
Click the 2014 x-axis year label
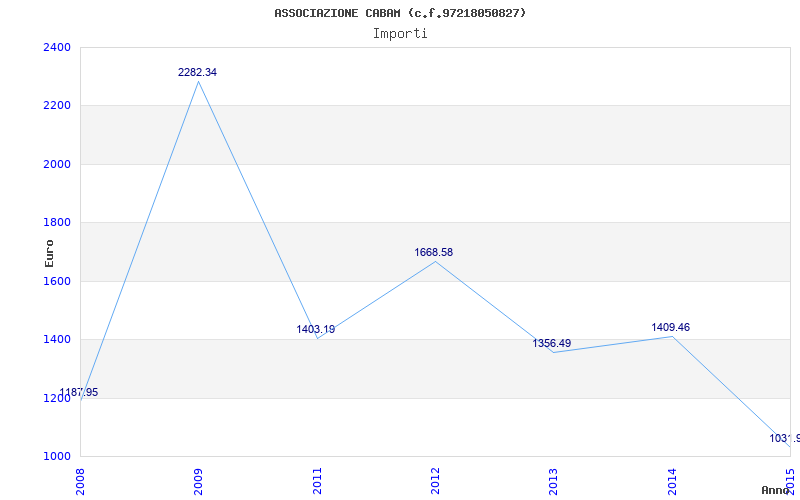(x=672, y=481)
